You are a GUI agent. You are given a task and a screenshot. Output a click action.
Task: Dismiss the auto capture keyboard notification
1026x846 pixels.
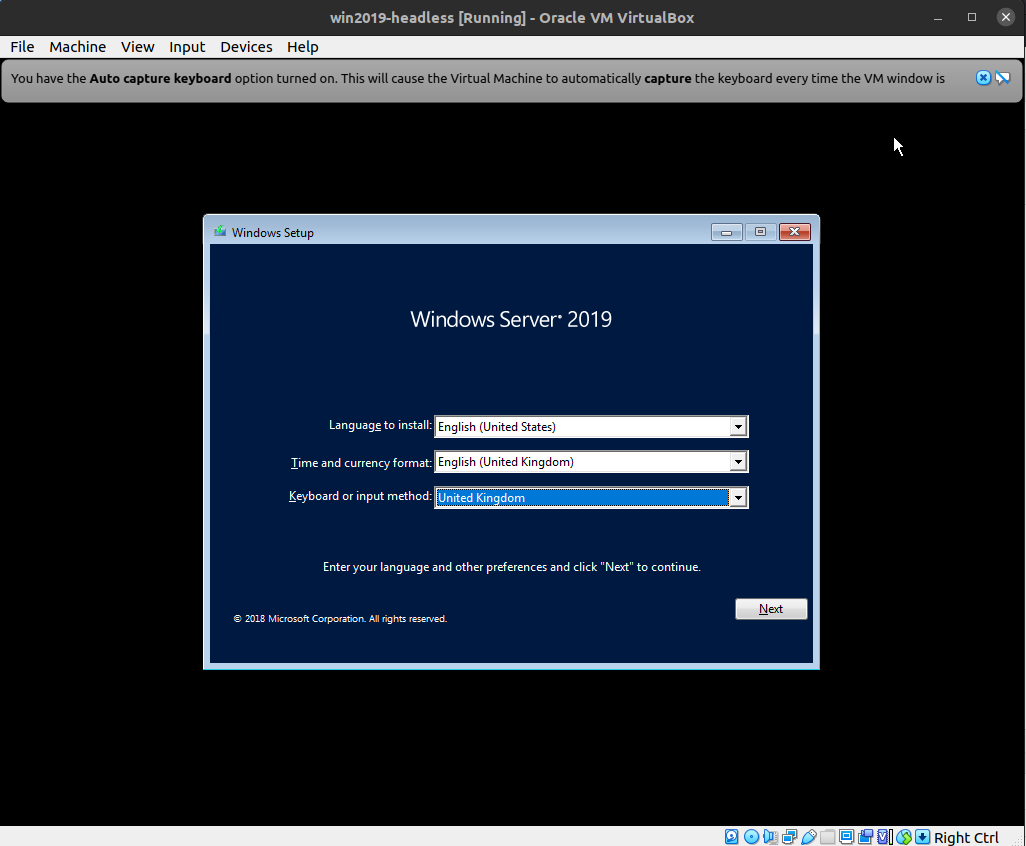pyautogui.click(x=983, y=78)
